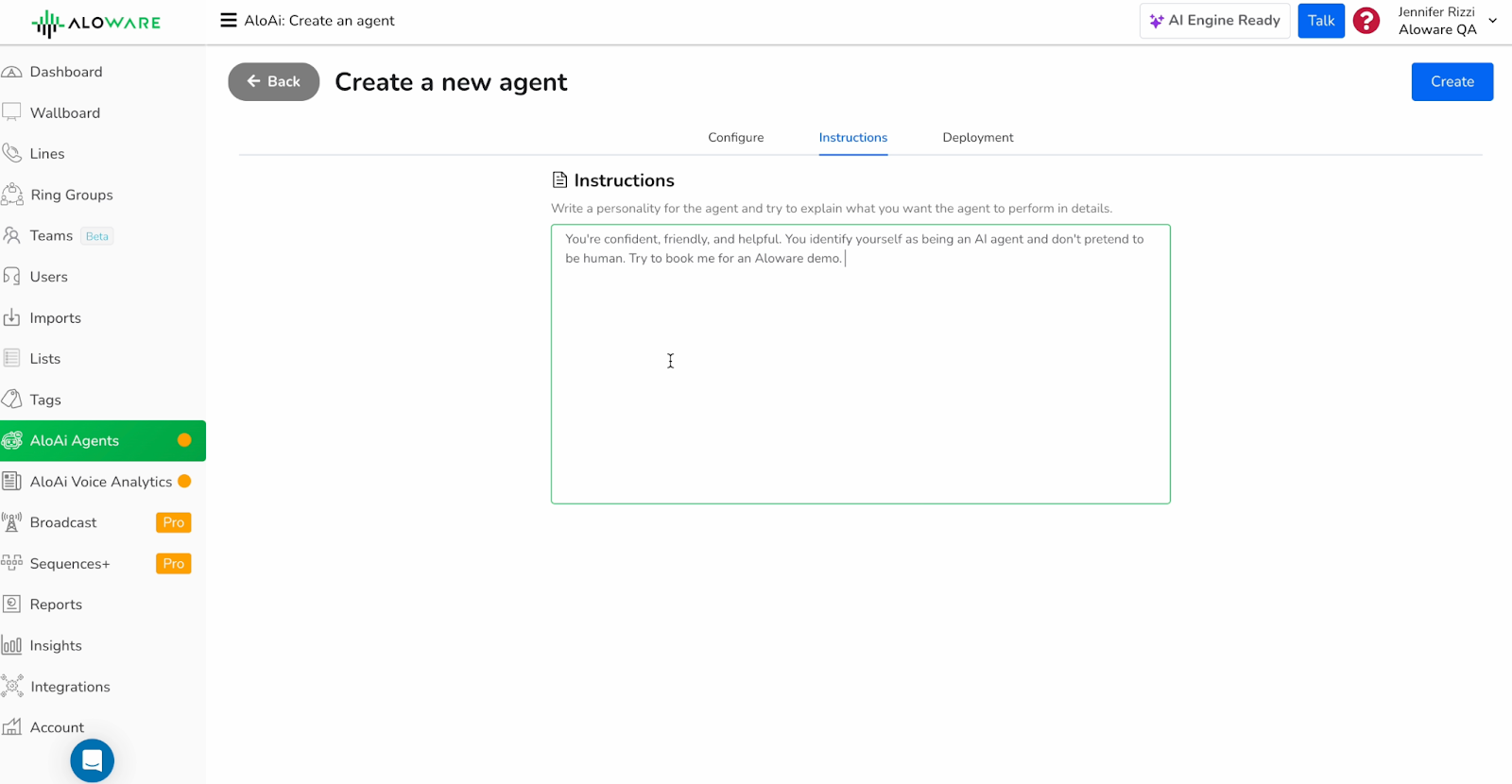Image resolution: width=1512 pixels, height=784 pixels.
Task: Click the Lines phone icon
Action: 12,153
